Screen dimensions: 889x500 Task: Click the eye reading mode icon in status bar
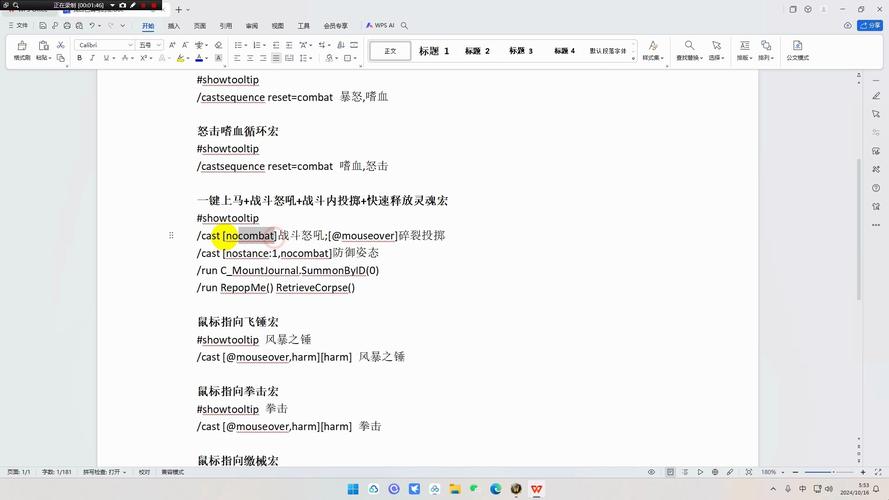pyautogui.click(x=651, y=472)
